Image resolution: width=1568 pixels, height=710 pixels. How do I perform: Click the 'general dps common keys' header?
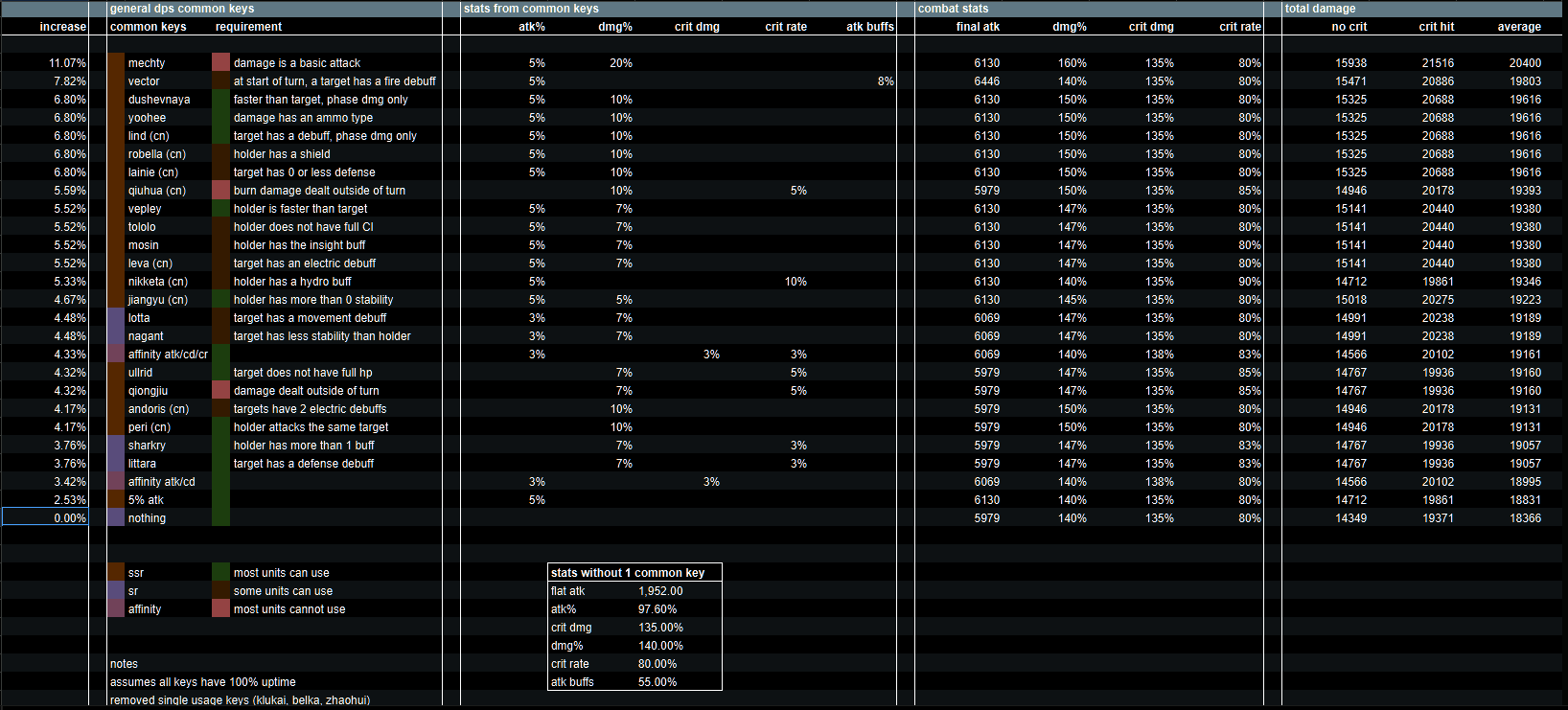tap(182, 9)
